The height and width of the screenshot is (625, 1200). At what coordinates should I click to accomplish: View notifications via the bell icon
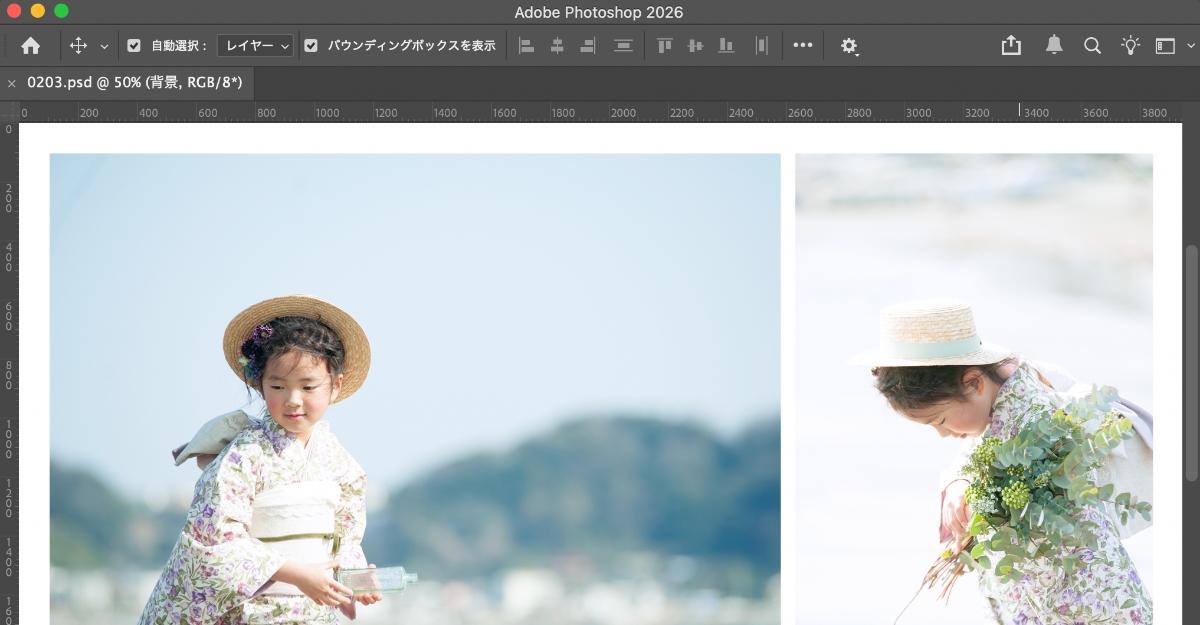click(x=1054, y=45)
